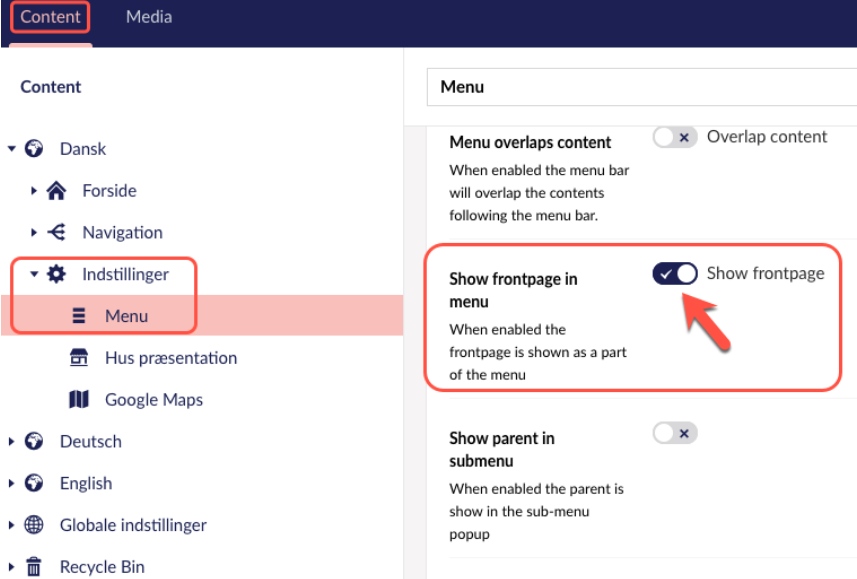Disable the Show frontpage toggle
This screenshot has height=579, width=857.
[675, 273]
